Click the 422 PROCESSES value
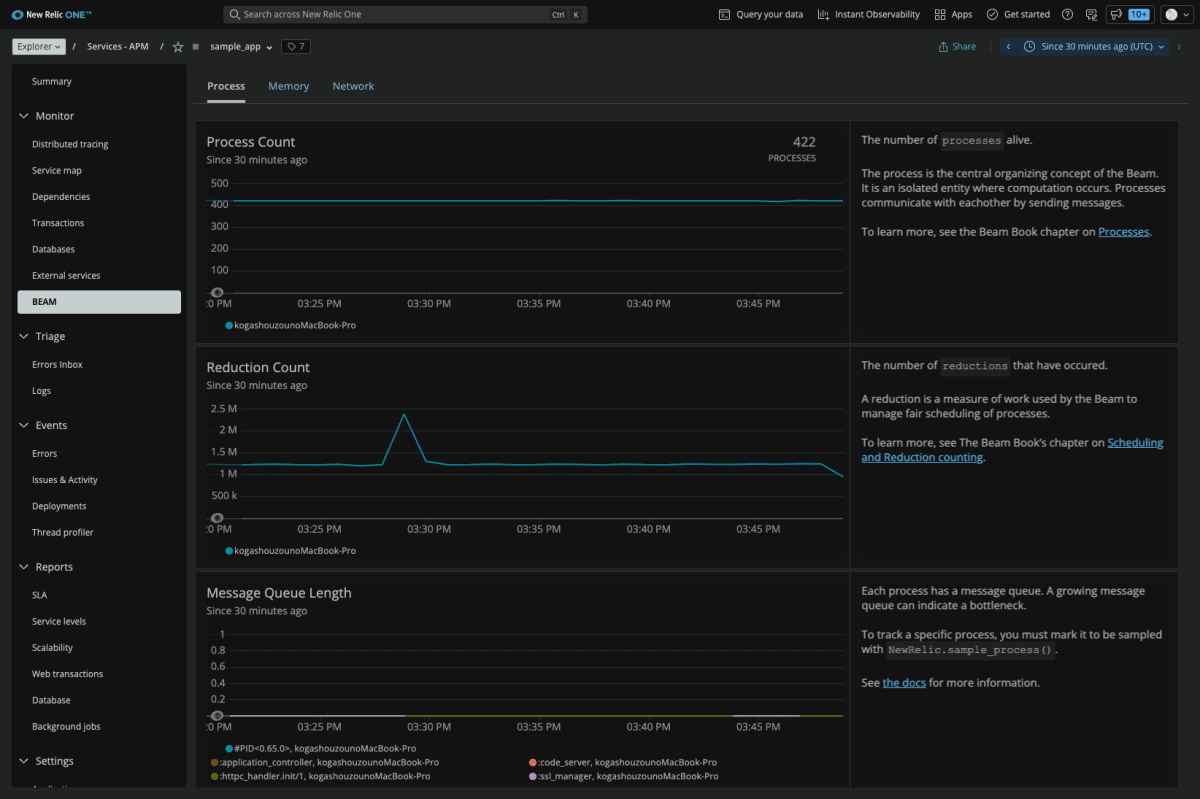 pos(792,148)
